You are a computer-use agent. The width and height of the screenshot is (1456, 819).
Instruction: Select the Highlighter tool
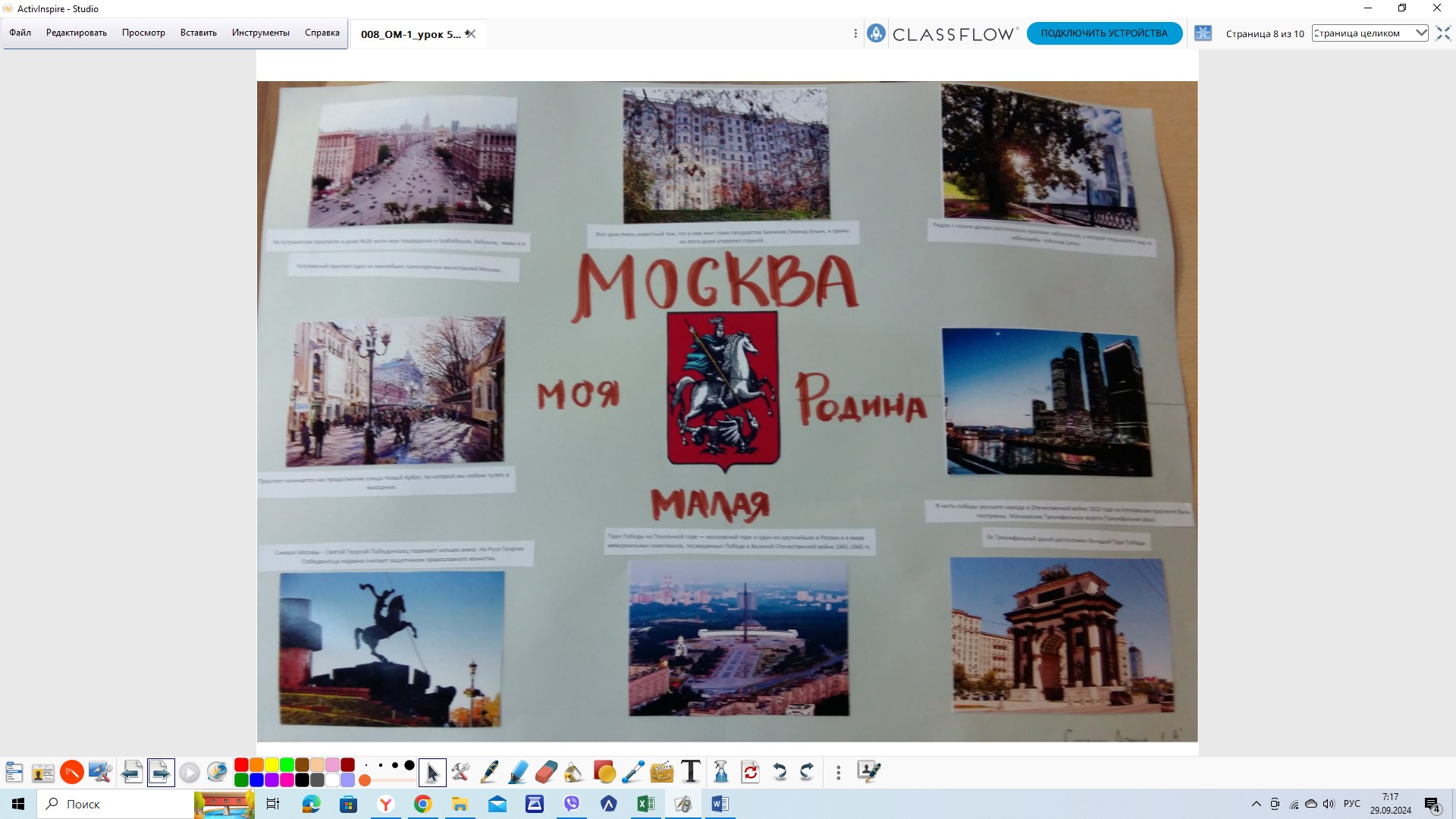518,773
